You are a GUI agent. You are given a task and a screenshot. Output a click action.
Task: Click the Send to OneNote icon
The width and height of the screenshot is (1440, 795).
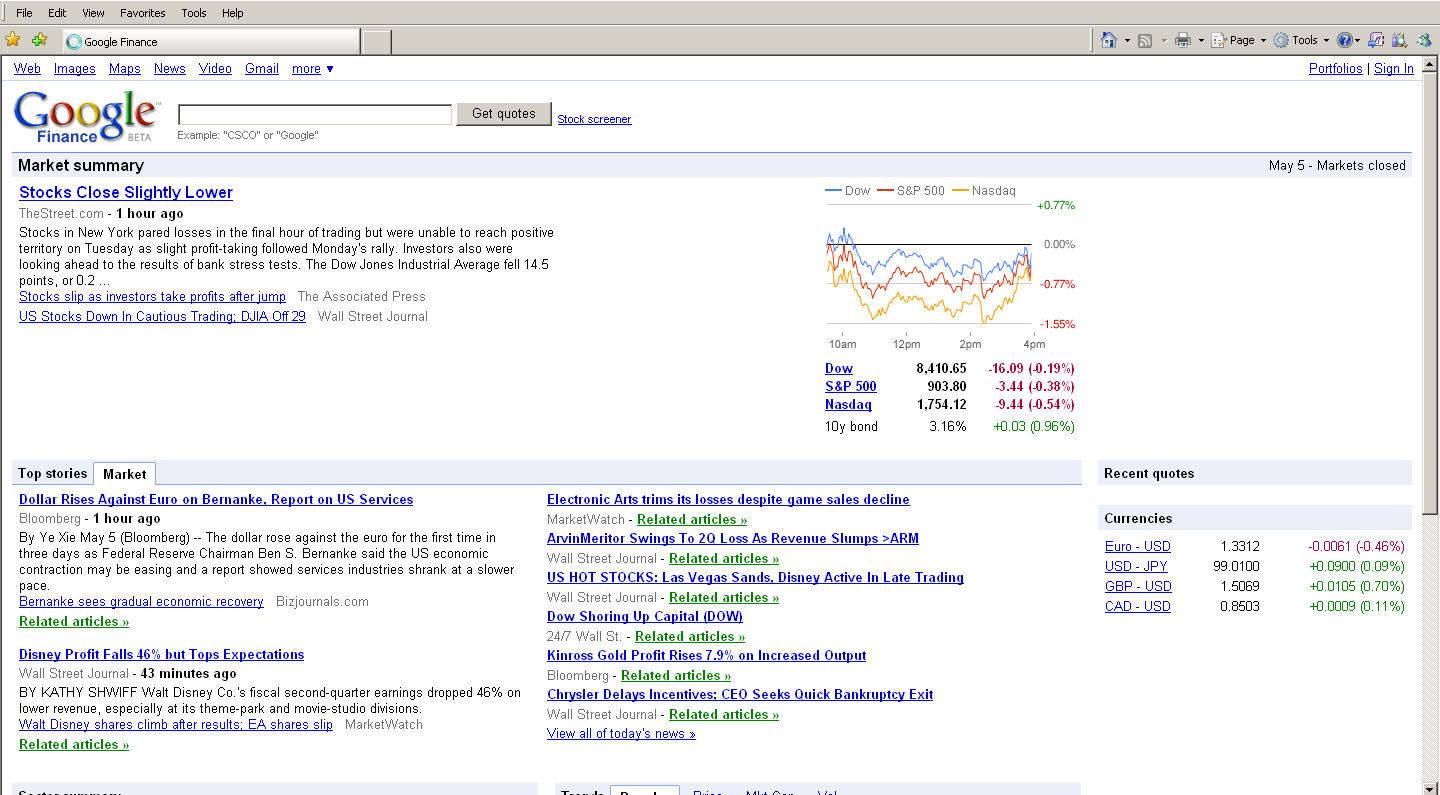coord(1377,40)
